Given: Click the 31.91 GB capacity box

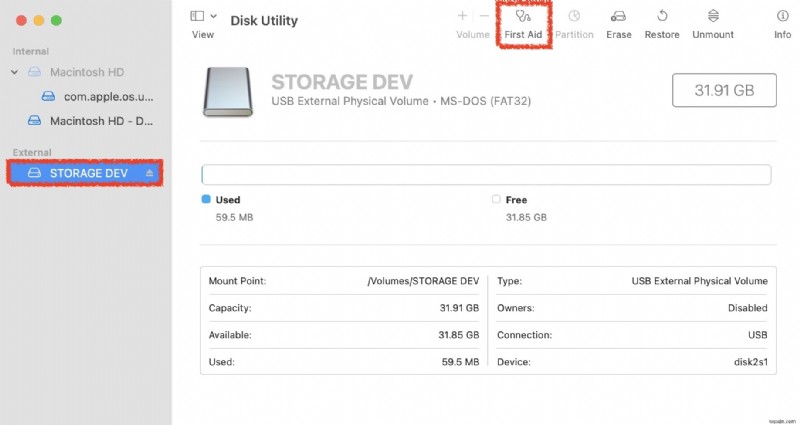Looking at the screenshot, I should tap(724, 90).
